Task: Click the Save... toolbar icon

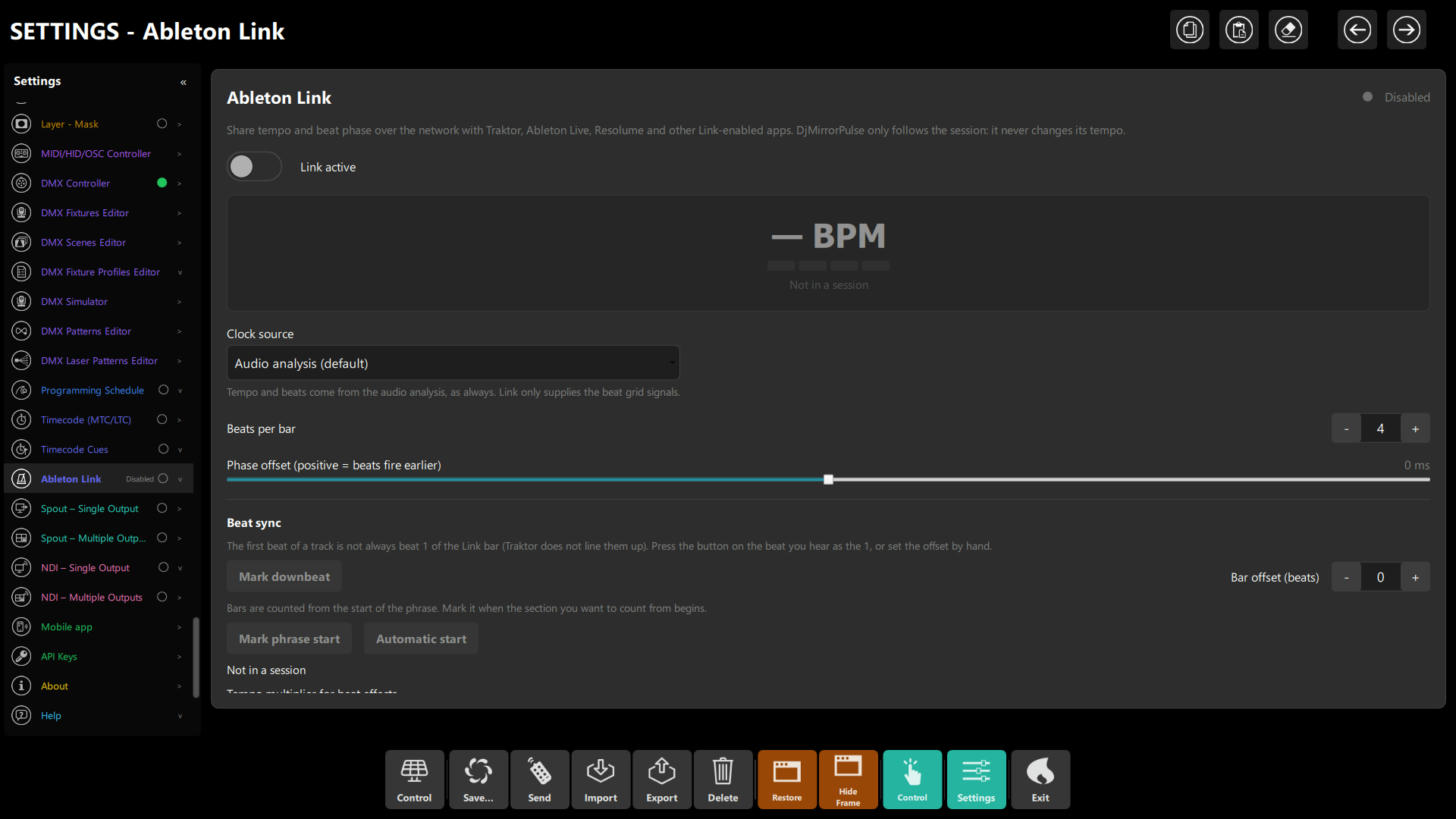Action: pyautogui.click(x=478, y=780)
